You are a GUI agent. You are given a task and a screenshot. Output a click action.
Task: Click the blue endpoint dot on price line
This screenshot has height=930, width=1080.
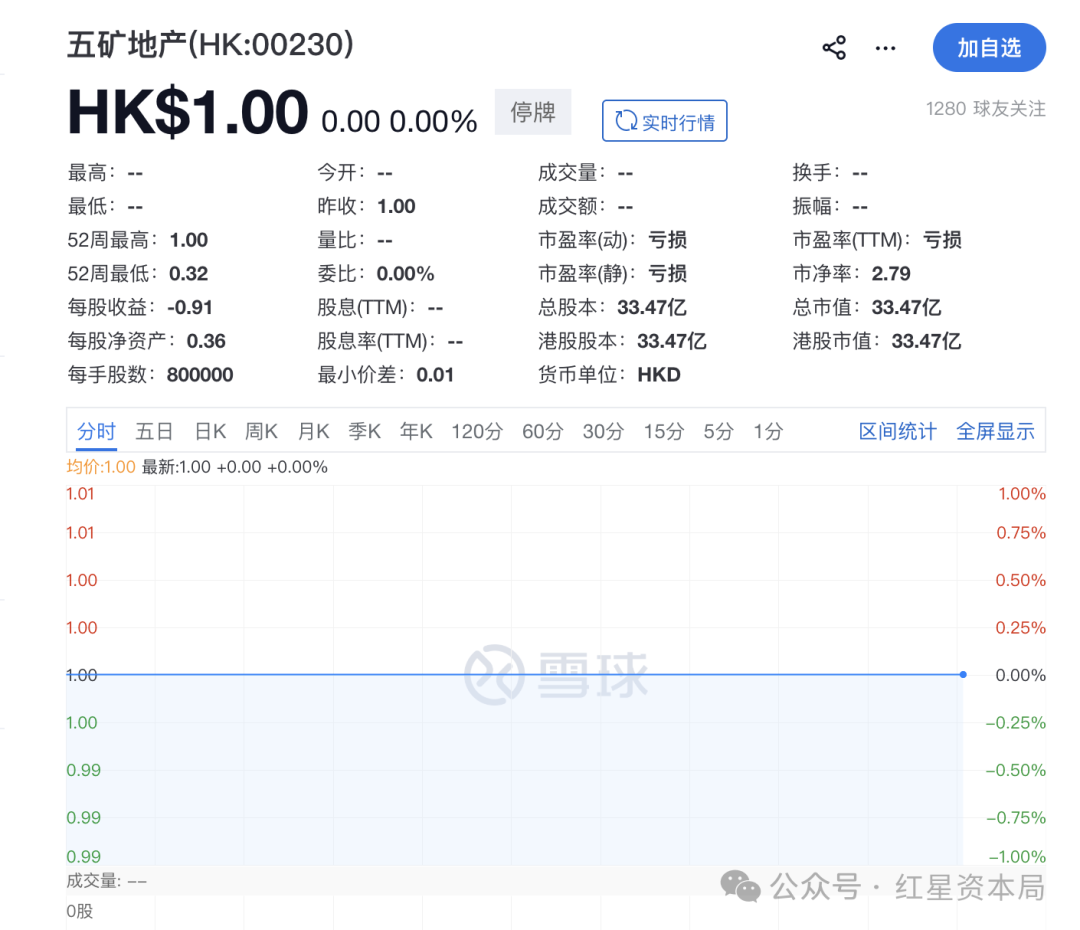962,675
